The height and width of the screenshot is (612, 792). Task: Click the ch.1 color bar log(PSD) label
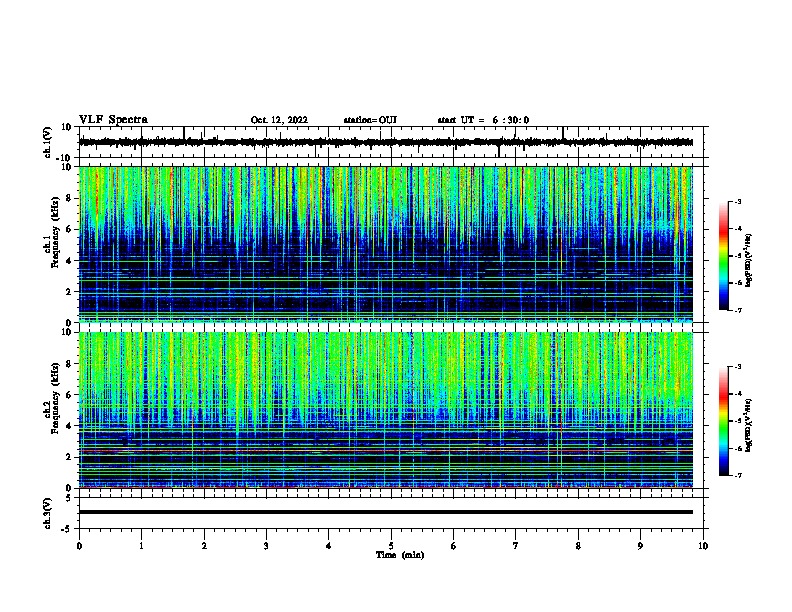pyautogui.click(x=748, y=260)
